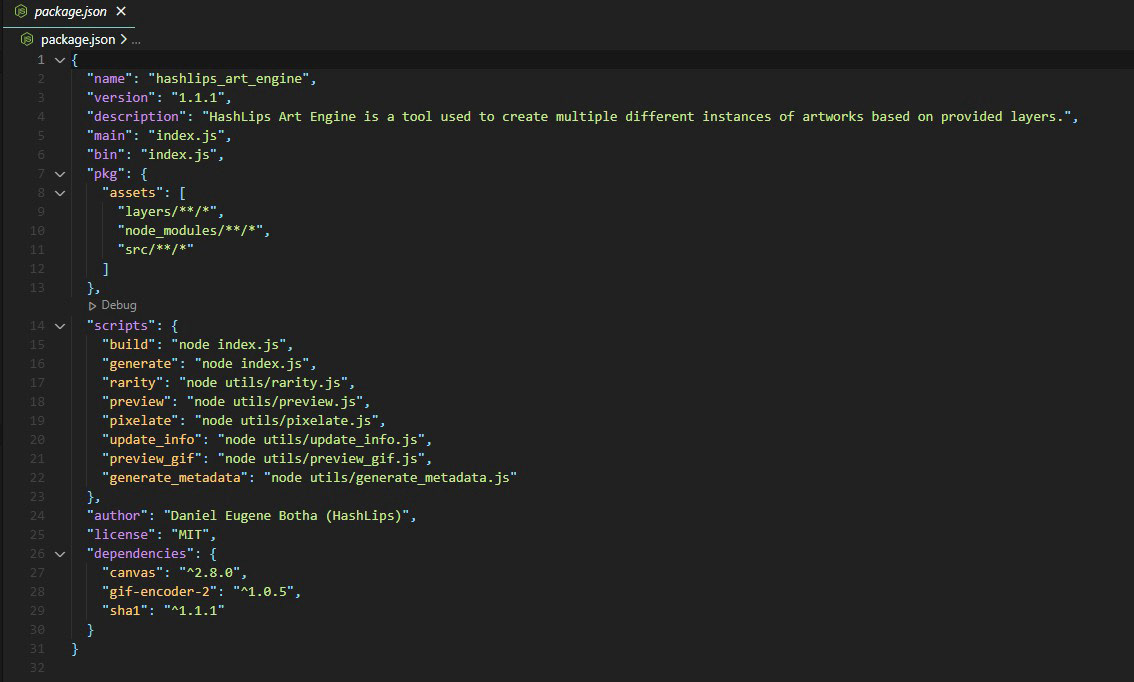
Task: Click the "src/**/*" asset string
Action: click(x=155, y=250)
